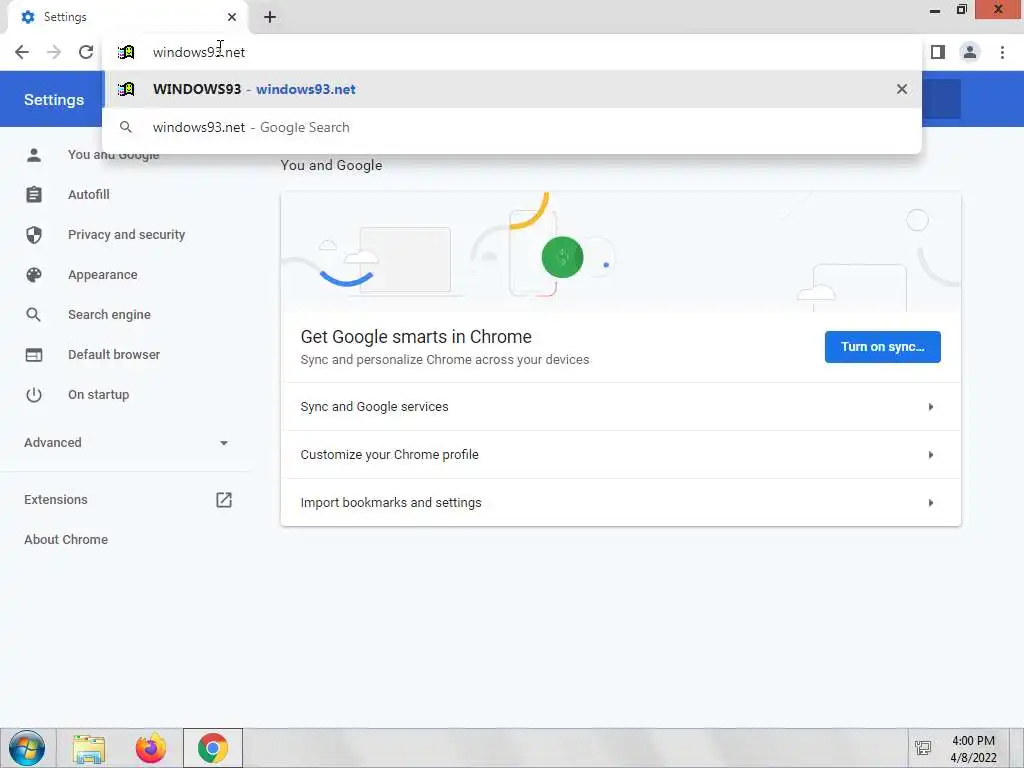Click the Appearance palette icon
This screenshot has width=1024, height=768.
pos(34,275)
